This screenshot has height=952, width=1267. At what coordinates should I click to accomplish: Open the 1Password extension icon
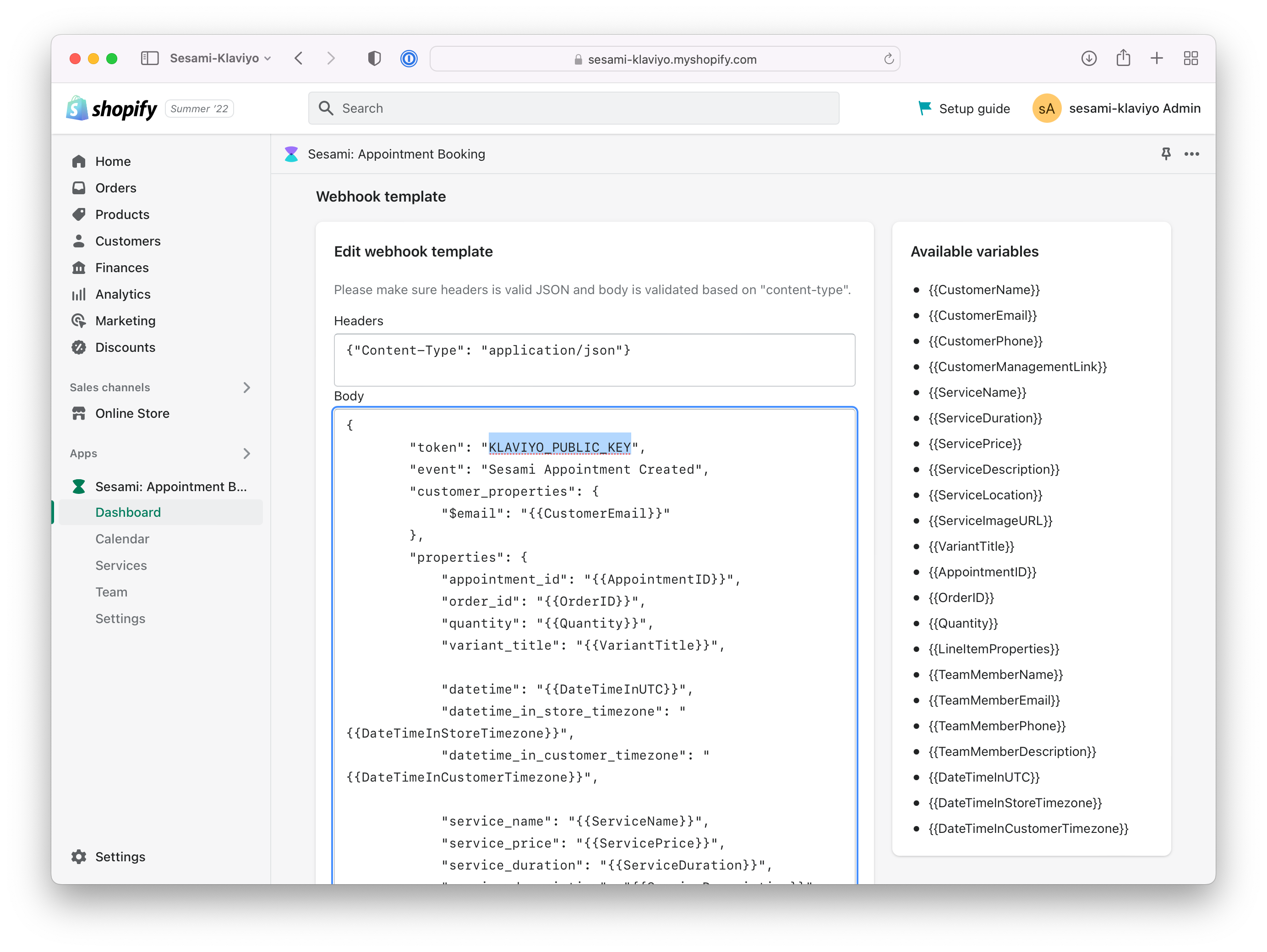pos(409,59)
